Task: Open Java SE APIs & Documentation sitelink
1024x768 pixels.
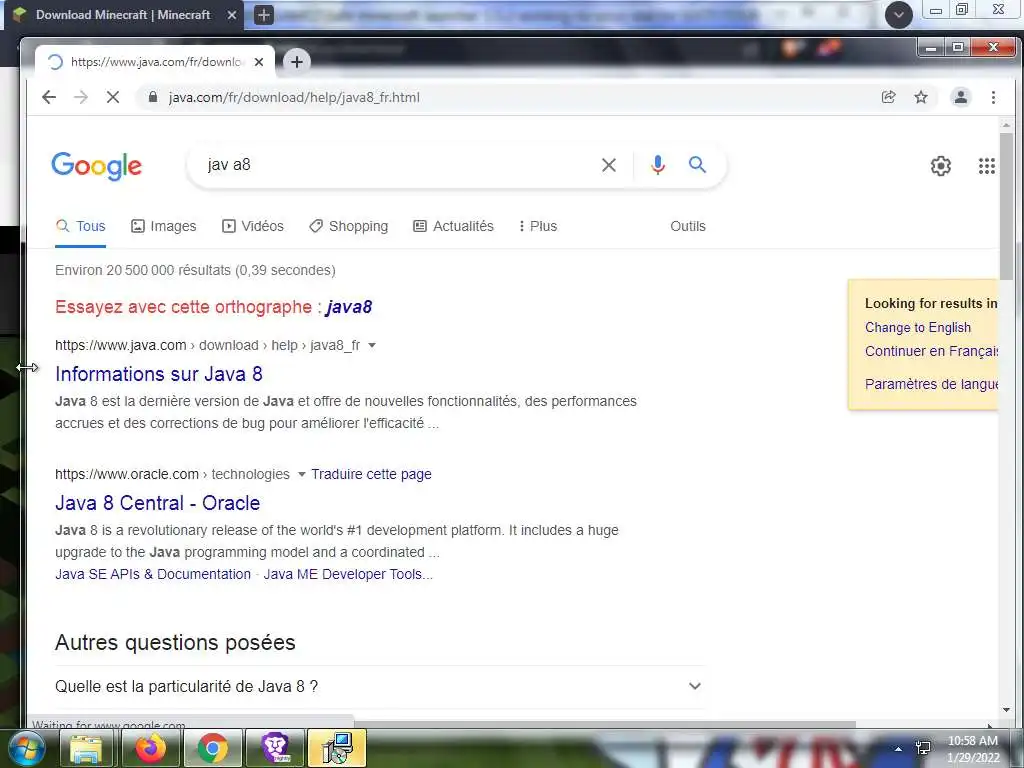Action: 153,574
